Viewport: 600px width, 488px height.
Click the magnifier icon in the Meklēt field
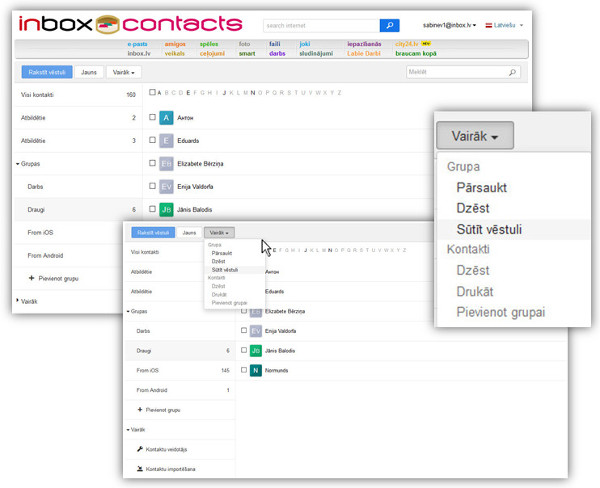(x=512, y=72)
